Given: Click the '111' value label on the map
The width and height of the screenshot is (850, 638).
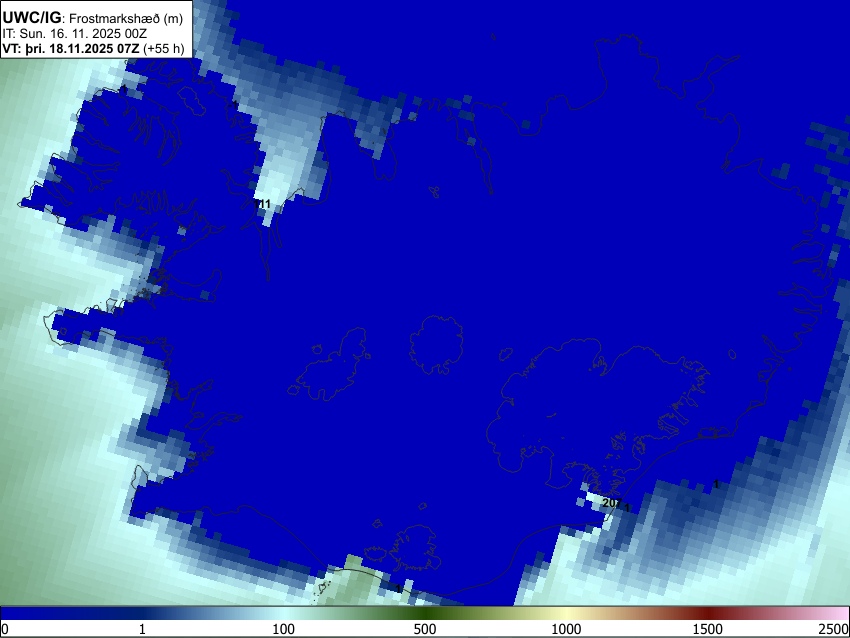Looking at the screenshot, I should [263, 204].
